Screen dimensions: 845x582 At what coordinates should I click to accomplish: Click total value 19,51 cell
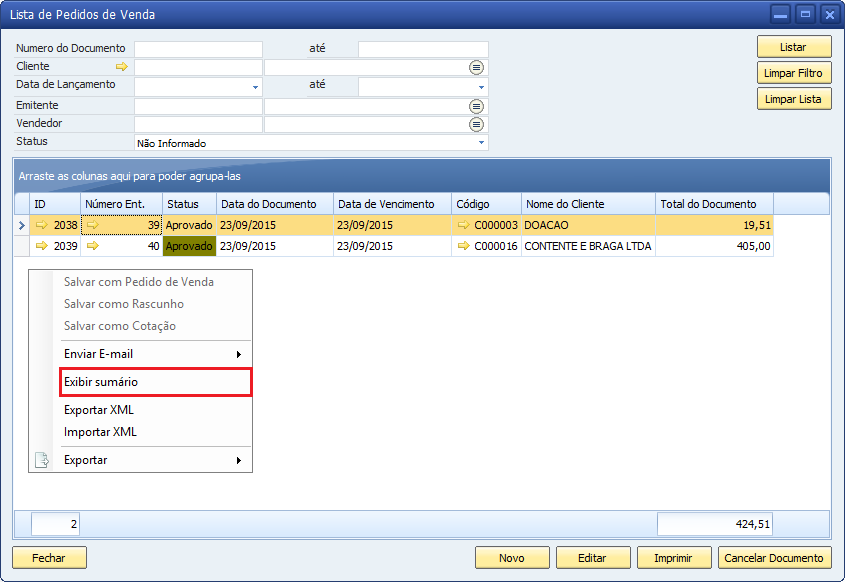[715, 225]
